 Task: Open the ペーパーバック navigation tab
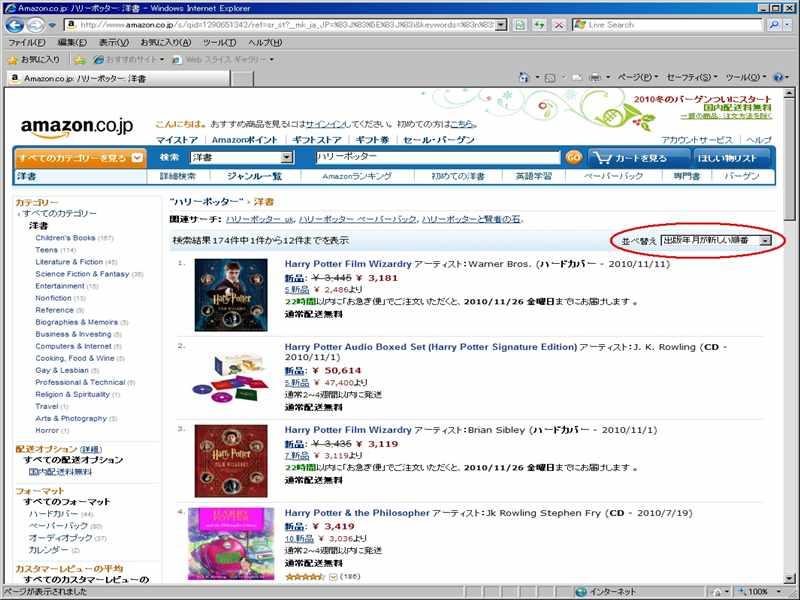pos(613,176)
